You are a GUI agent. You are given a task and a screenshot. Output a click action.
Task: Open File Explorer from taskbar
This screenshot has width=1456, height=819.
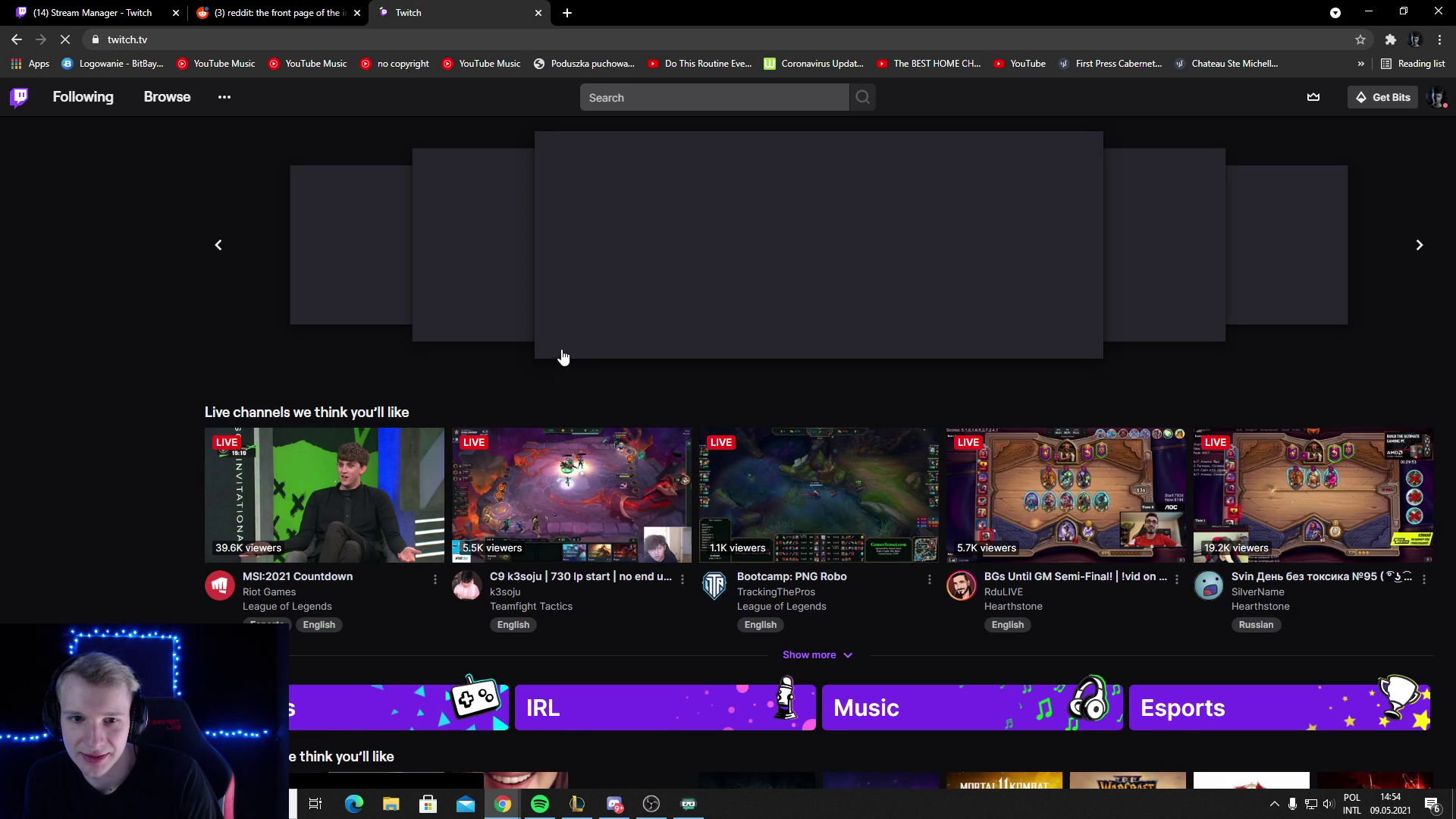[x=391, y=804]
